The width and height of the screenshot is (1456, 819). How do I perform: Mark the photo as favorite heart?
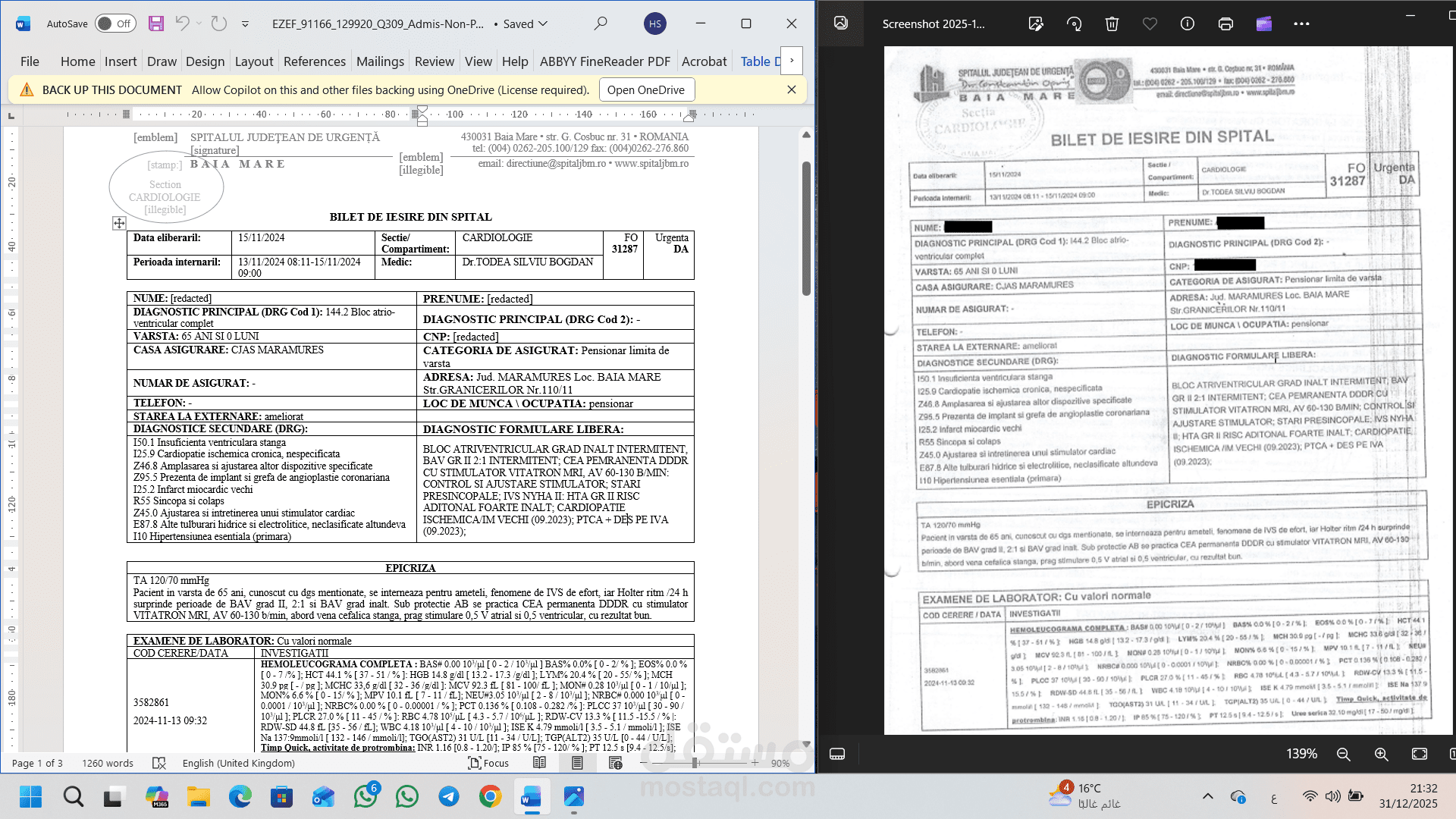(1150, 24)
